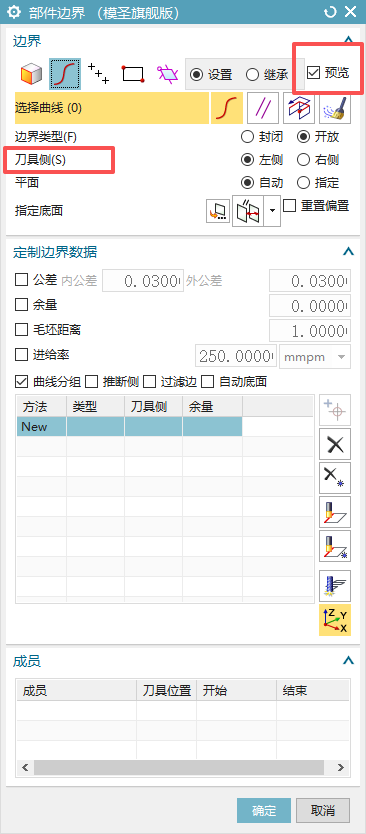Click the purple crossed-out boundary icon
The height and width of the screenshot is (834, 366).
(167, 74)
